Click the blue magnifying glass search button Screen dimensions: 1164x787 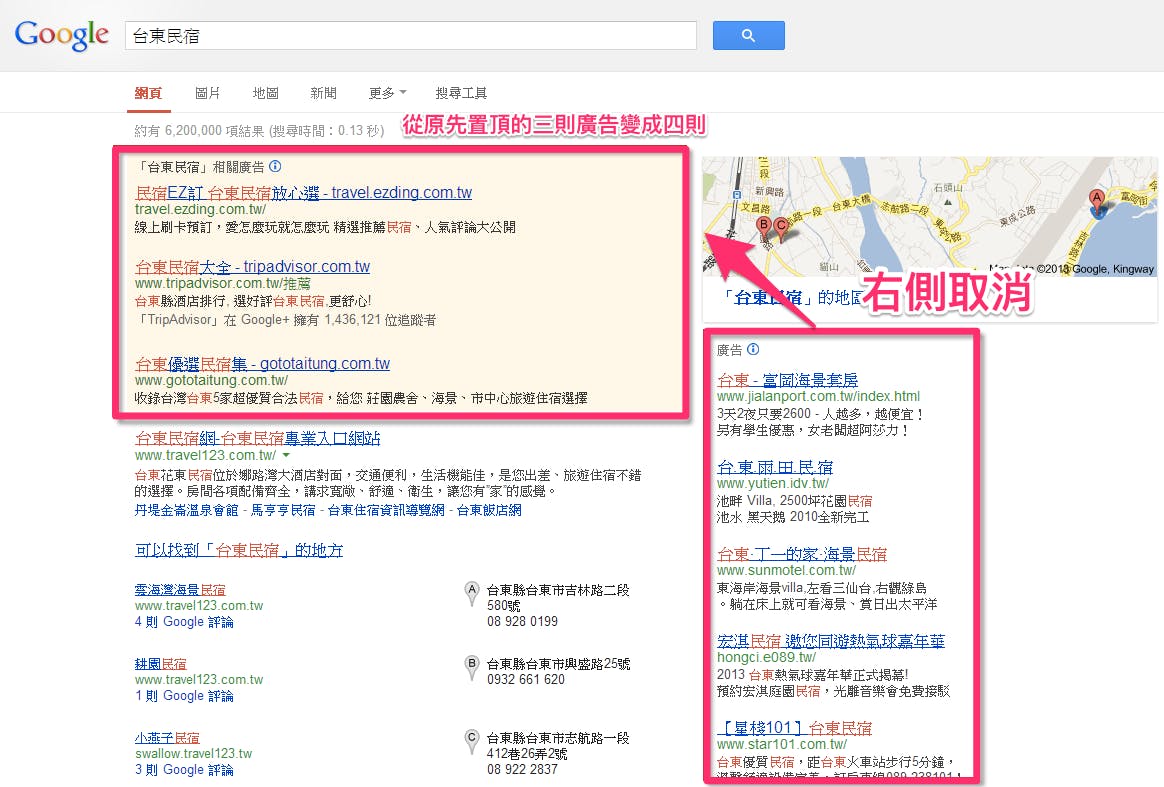click(748, 35)
